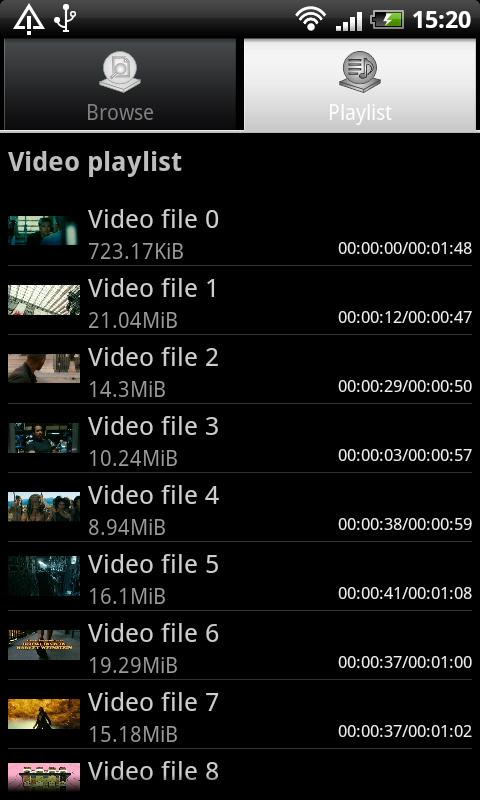
Task: Tap the signal strength icon
Action: point(349,21)
